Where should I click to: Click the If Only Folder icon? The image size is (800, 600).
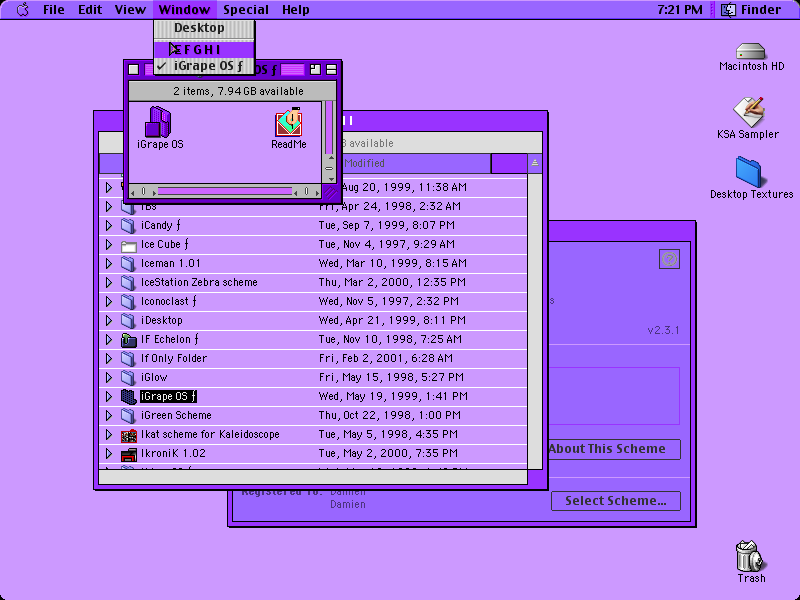[128, 359]
